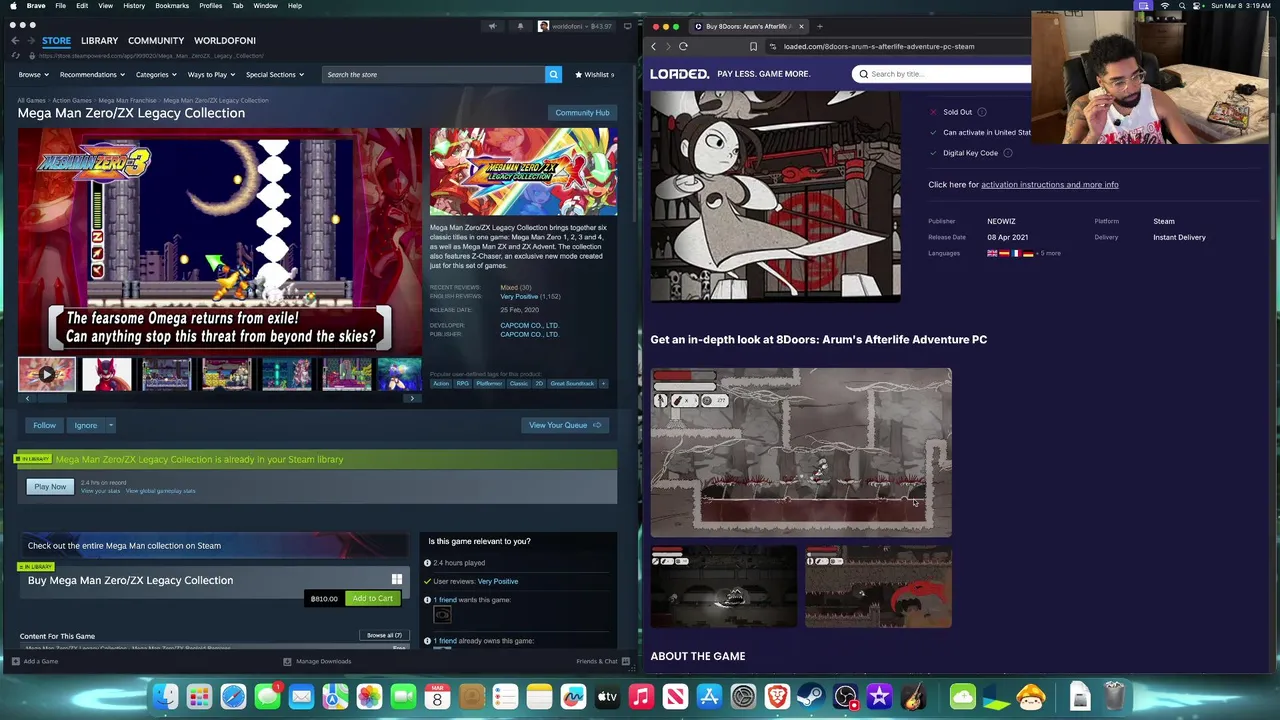This screenshot has width=1280, height=720.
Task: Expand the Categories dropdown
Action: [x=156, y=74]
